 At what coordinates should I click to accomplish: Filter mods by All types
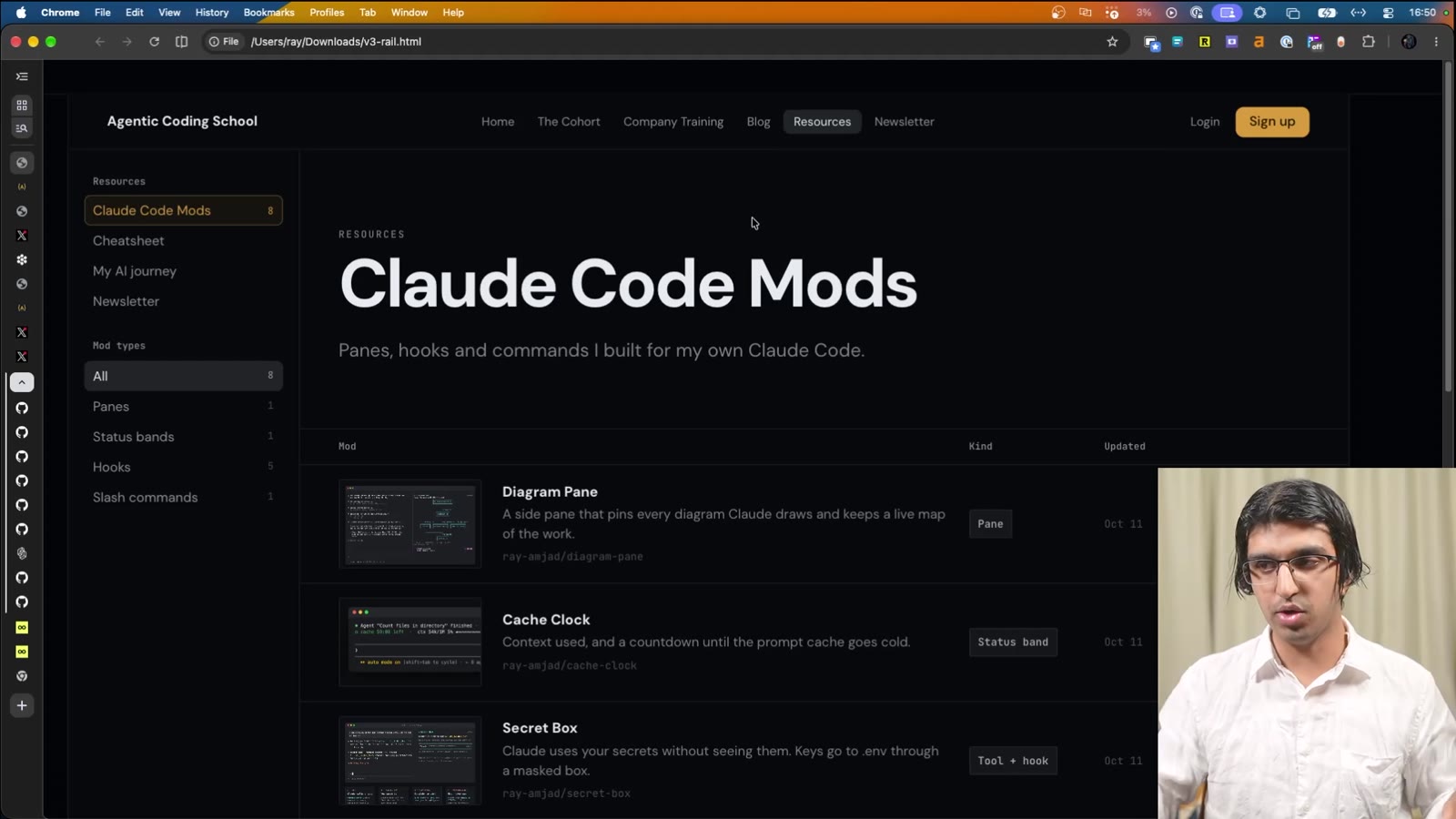tap(184, 376)
